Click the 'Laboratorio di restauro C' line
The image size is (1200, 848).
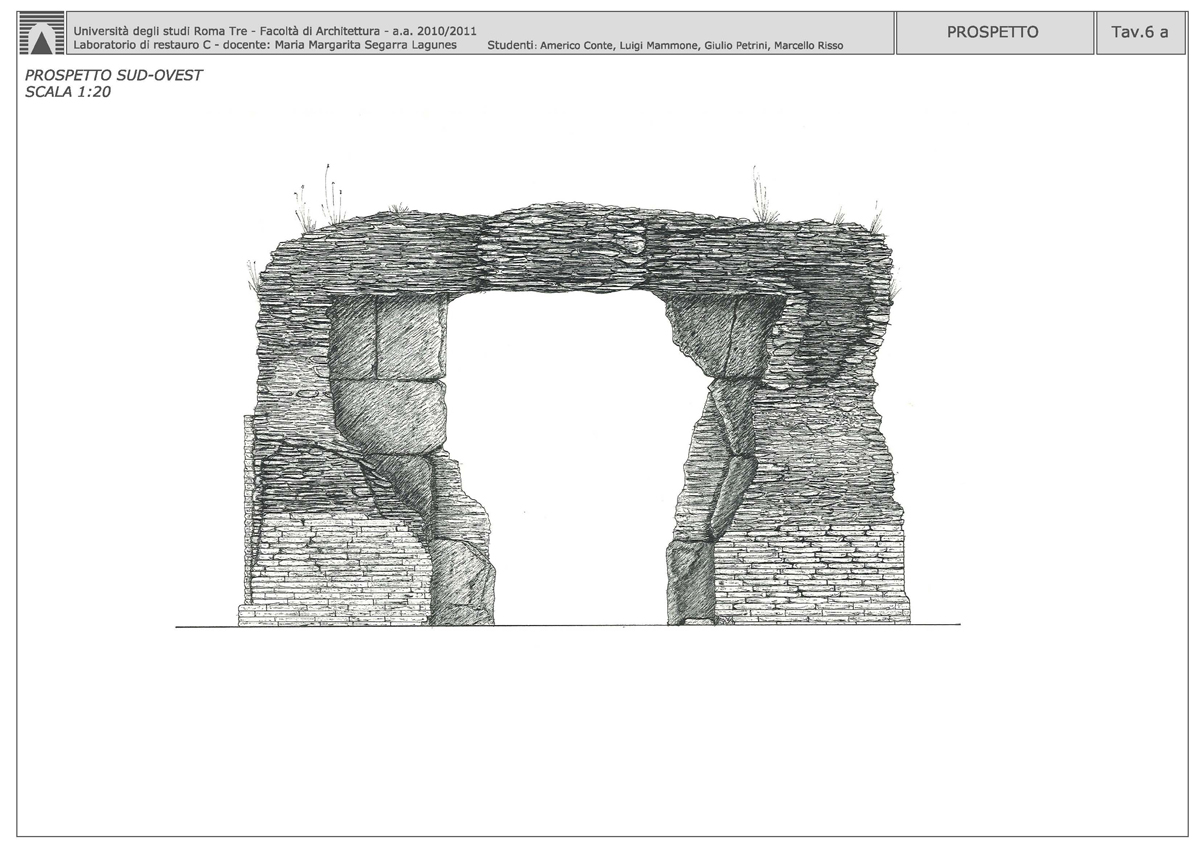pyautogui.click(x=143, y=46)
